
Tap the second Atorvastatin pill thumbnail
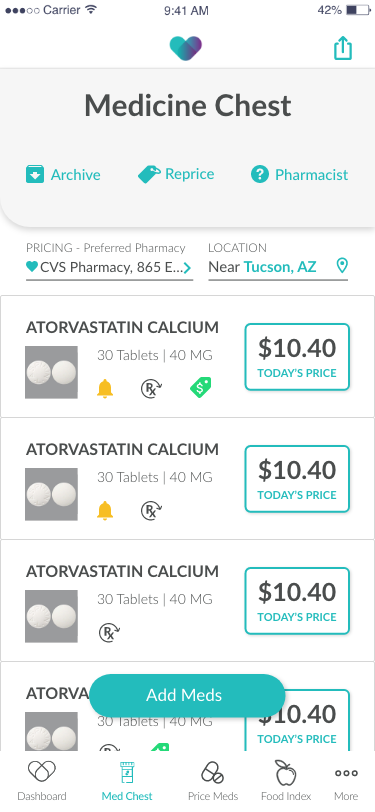pyautogui.click(x=51, y=495)
